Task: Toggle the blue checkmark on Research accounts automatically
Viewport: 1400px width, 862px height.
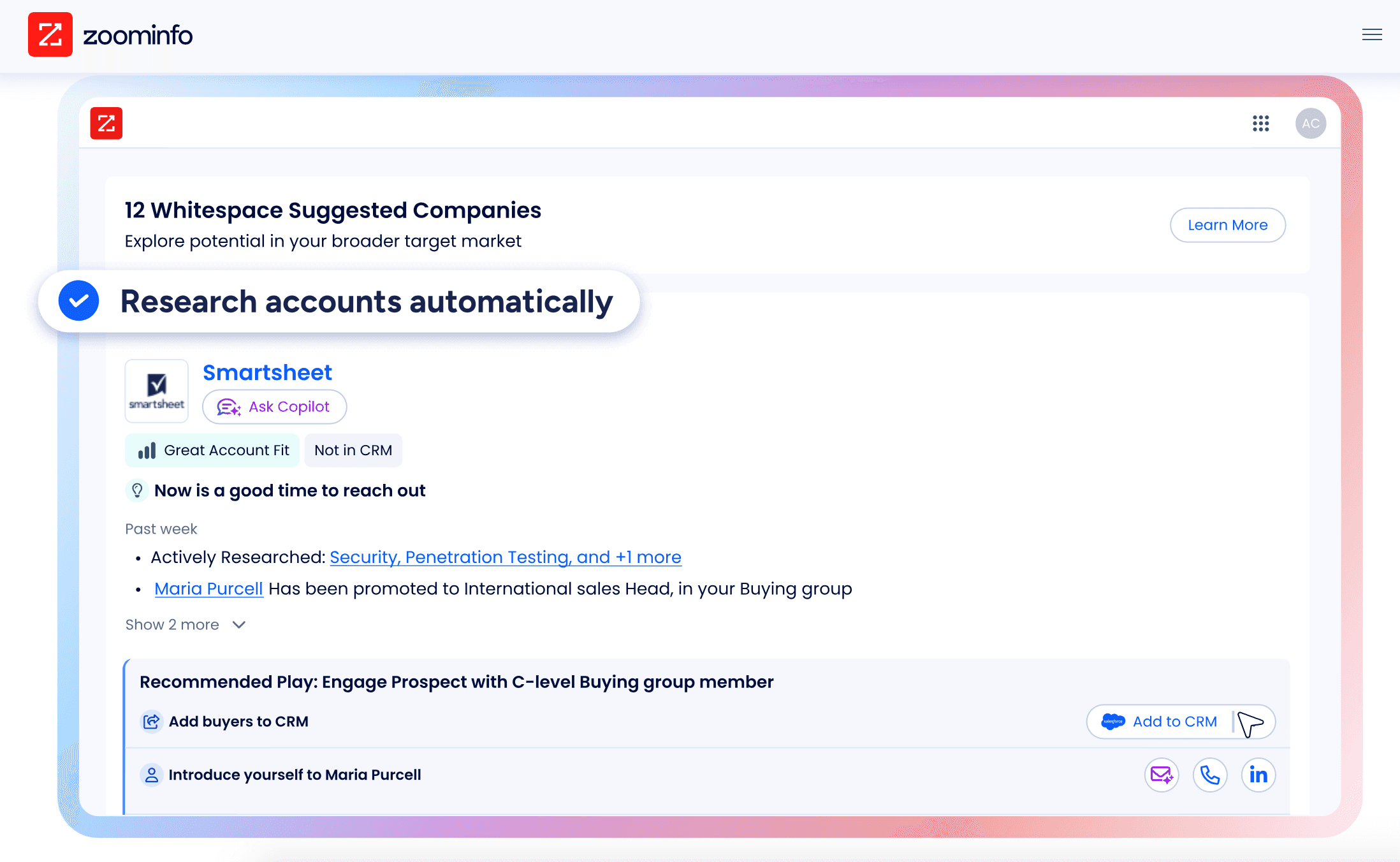Action: [x=78, y=300]
